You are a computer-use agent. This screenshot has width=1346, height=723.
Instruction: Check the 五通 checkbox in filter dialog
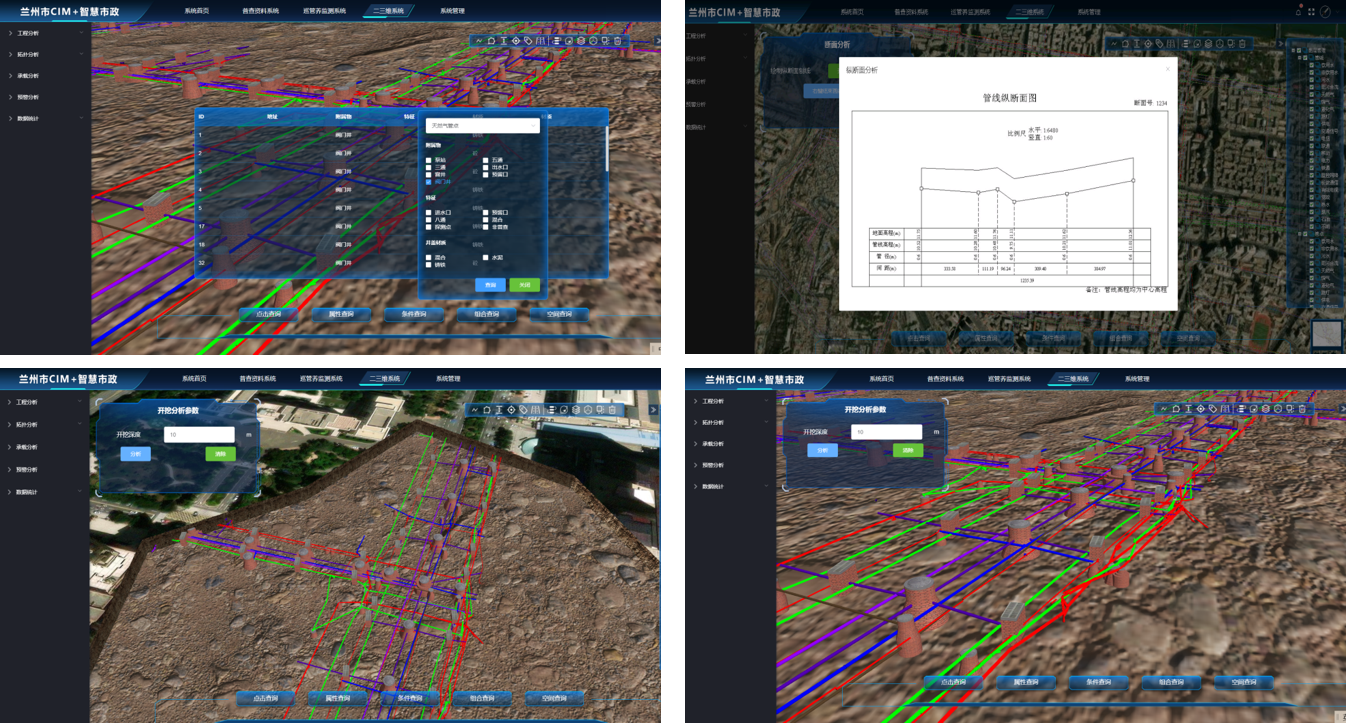click(486, 160)
